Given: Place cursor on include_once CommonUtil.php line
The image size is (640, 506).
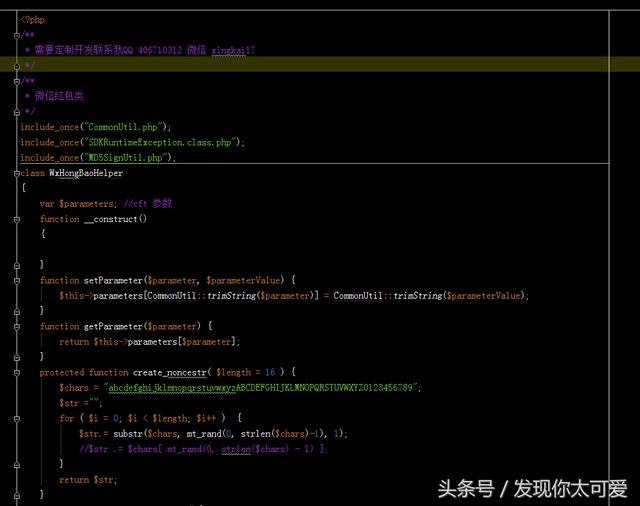Looking at the screenshot, I should [96, 127].
